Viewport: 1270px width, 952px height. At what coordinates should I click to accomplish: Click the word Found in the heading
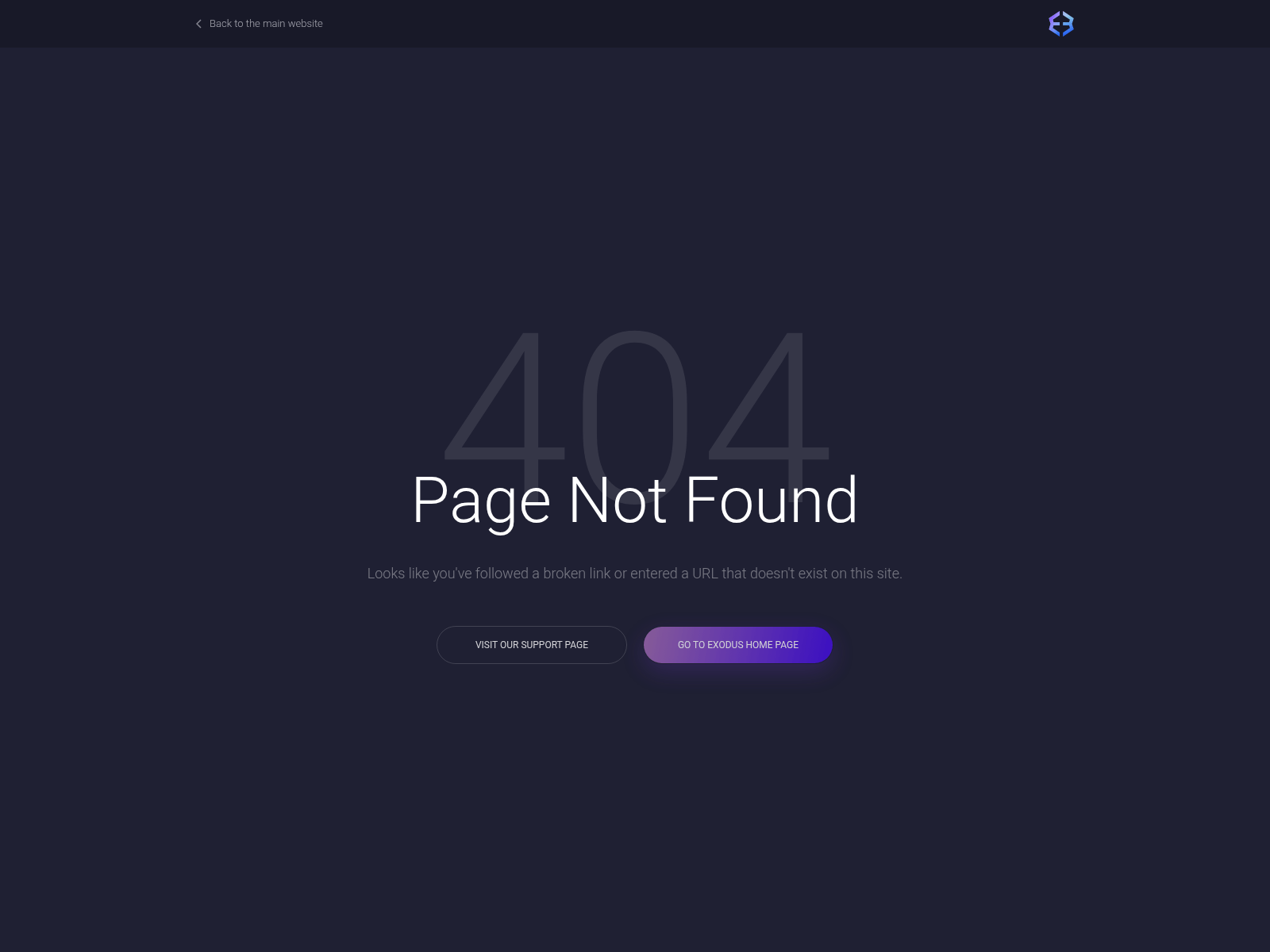pyautogui.click(x=772, y=501)
